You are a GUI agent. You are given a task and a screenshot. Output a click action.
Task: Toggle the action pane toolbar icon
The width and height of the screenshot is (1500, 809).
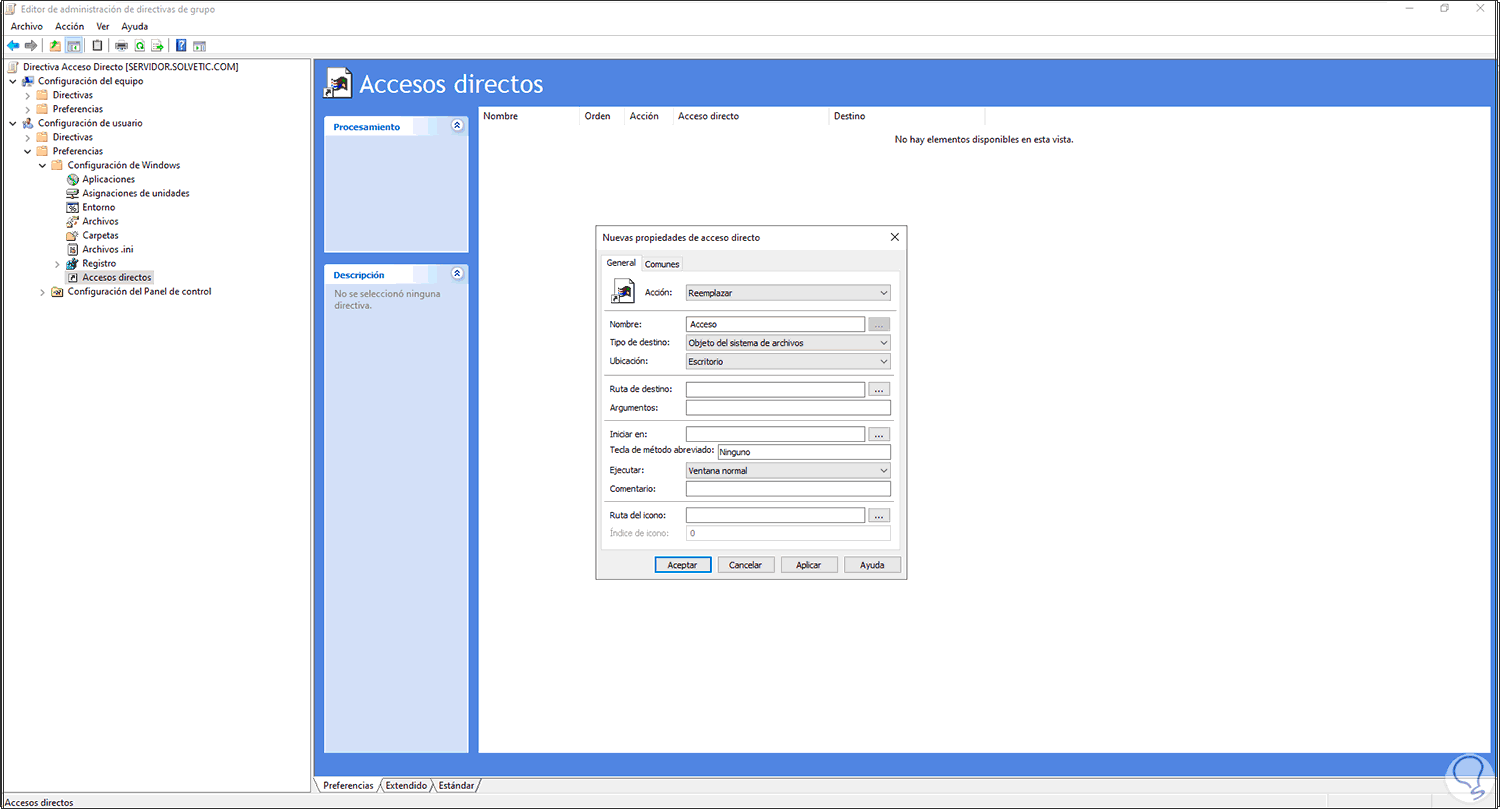199,45
